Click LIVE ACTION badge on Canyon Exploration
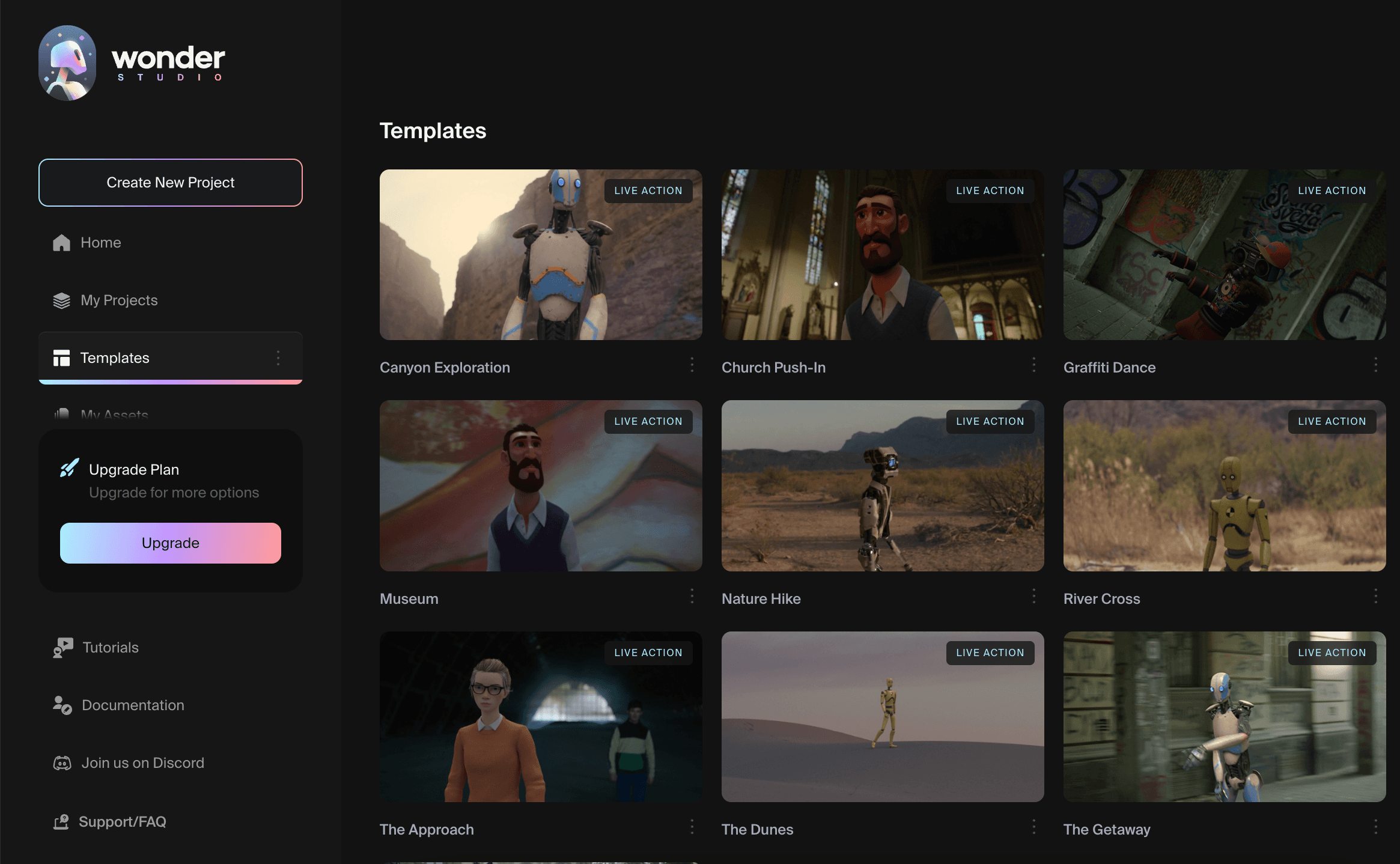Image resolution: width=1400 pixels, height=864 pixels. [x=648, y=191]
